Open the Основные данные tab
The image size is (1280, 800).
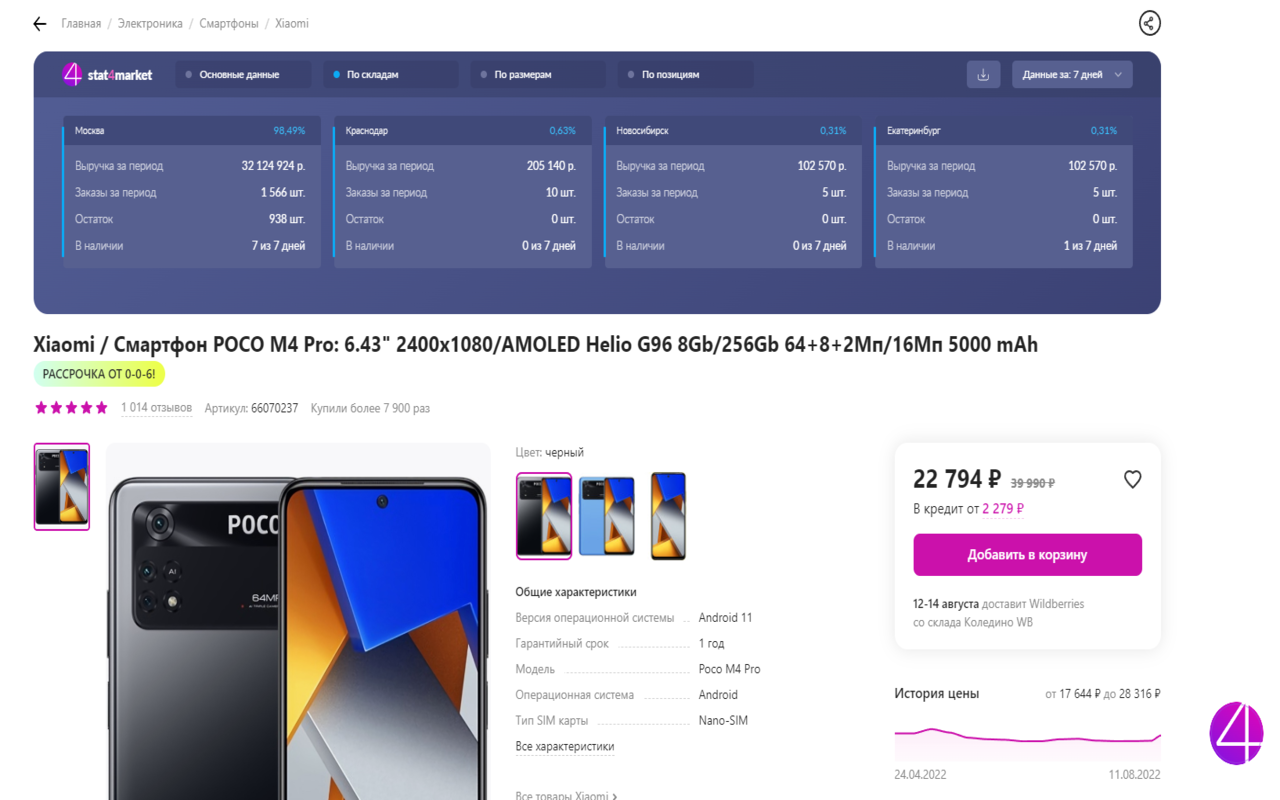coord(242,73)
